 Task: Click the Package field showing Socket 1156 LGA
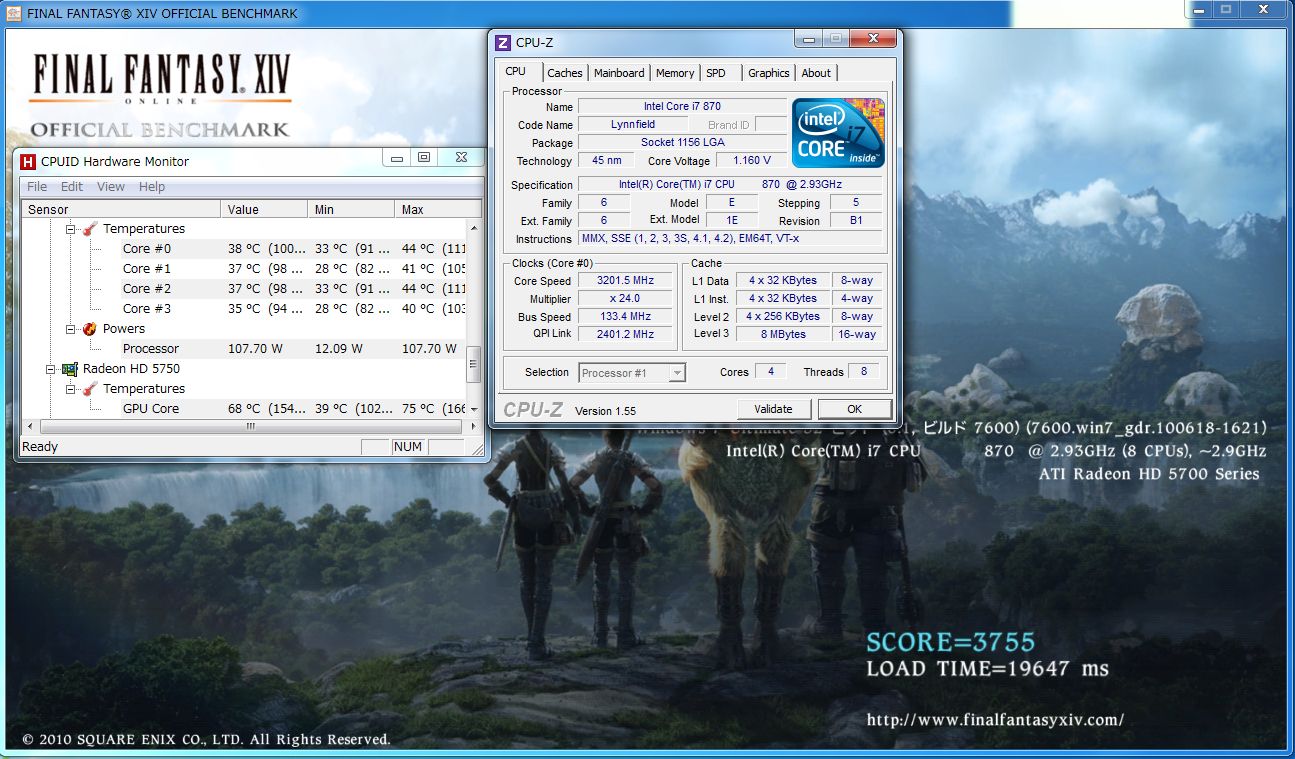coord(682,143)
